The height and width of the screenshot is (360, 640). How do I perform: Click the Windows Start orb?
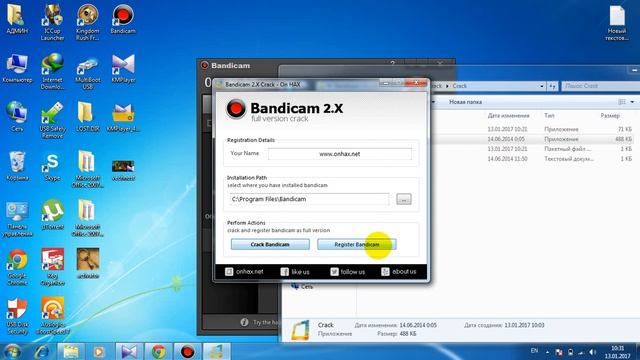(x=12, y=351)
